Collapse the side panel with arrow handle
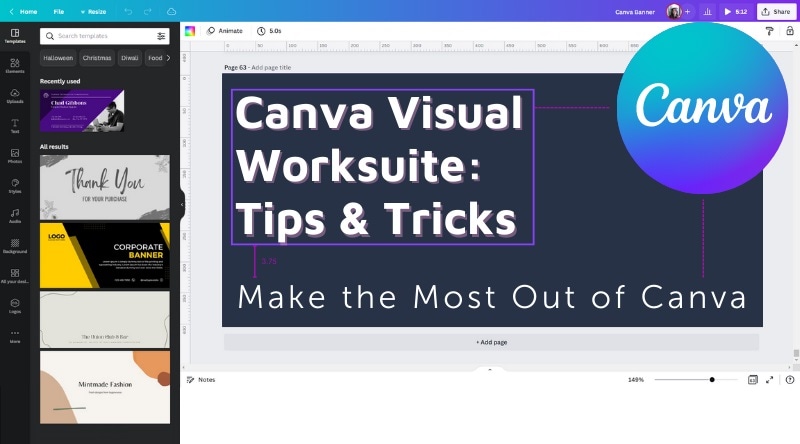Screen dimensions: 800x444 tap(182, 204)
